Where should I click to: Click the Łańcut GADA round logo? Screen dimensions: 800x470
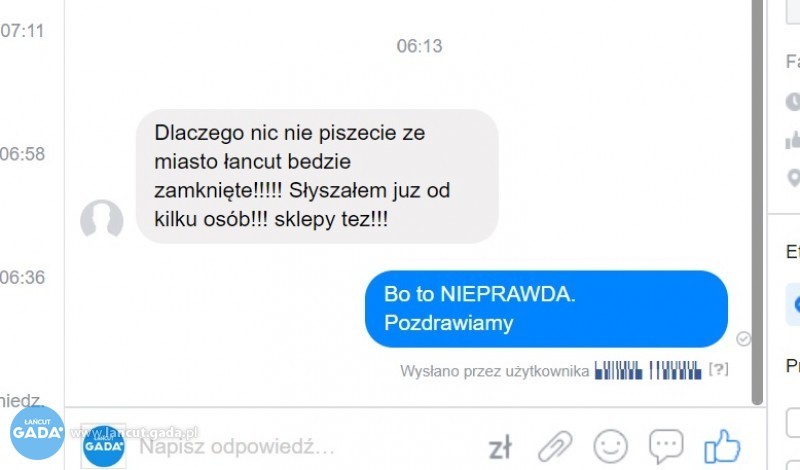point(37,432)
